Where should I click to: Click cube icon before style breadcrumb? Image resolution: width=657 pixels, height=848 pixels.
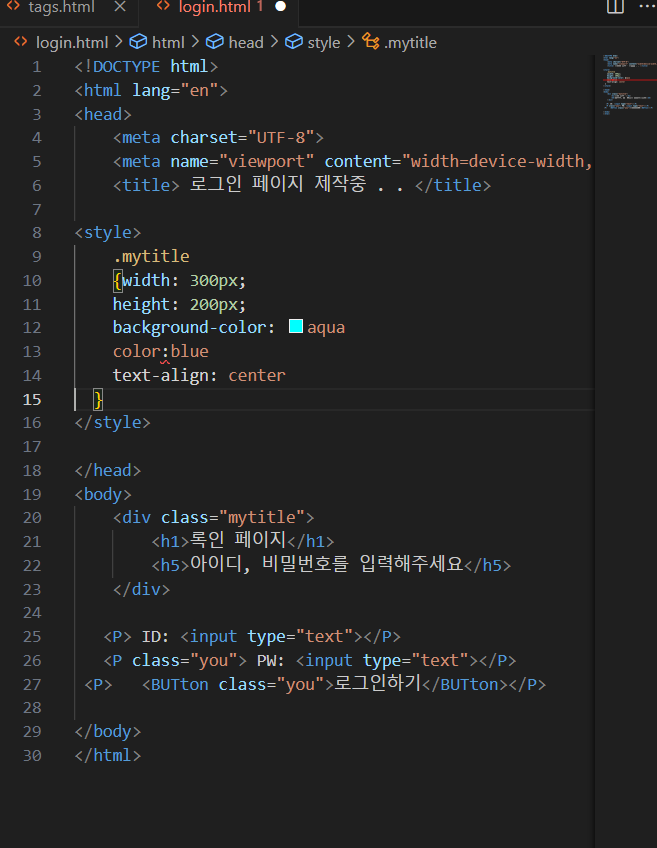coord(294,42)
